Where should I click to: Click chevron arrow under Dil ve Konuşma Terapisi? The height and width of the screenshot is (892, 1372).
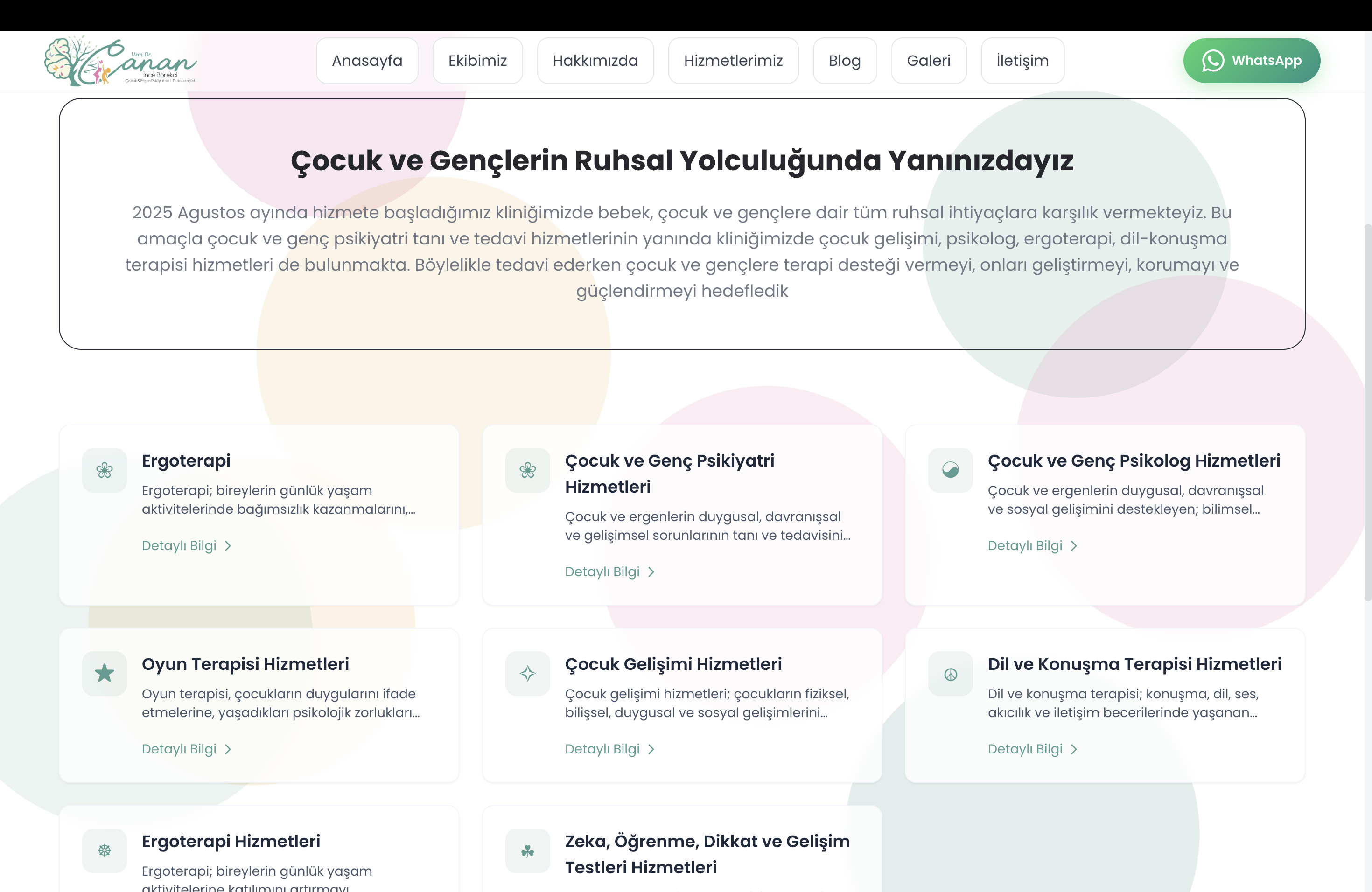point(1074,749)
